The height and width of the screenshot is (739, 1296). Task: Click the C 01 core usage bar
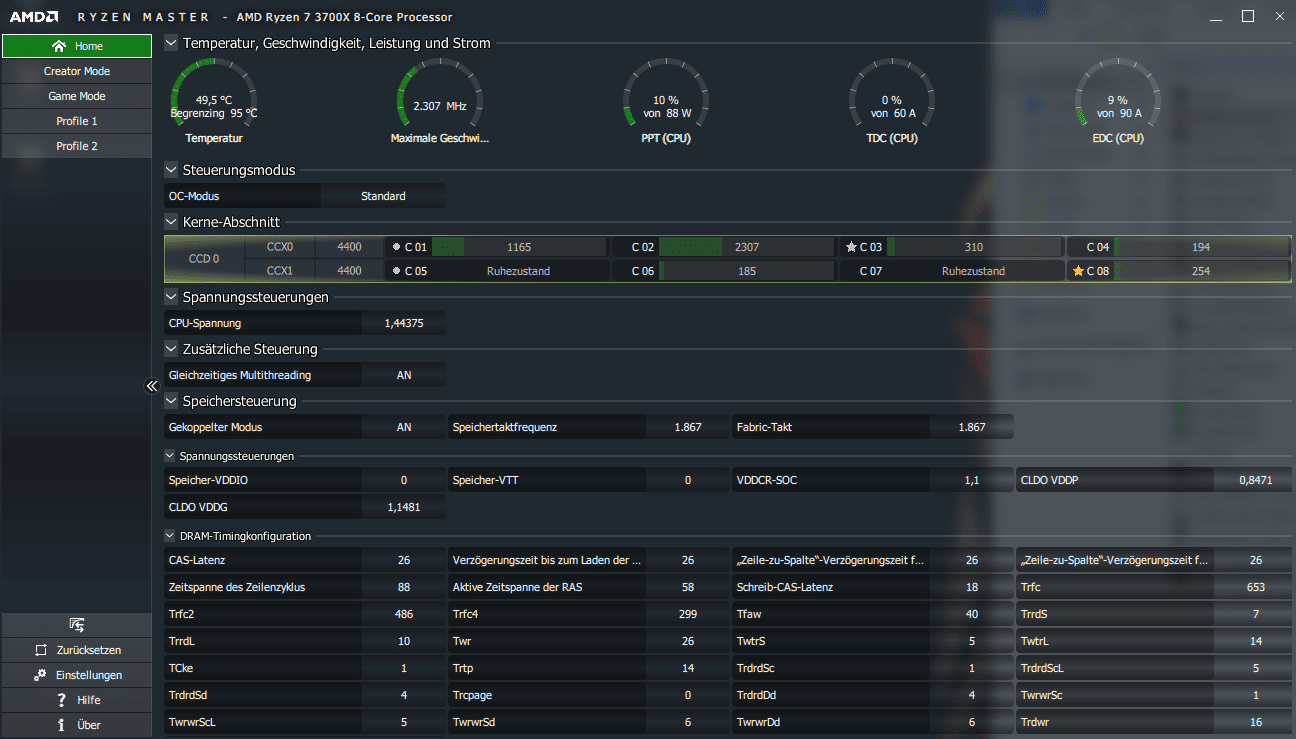pos(519,247)
